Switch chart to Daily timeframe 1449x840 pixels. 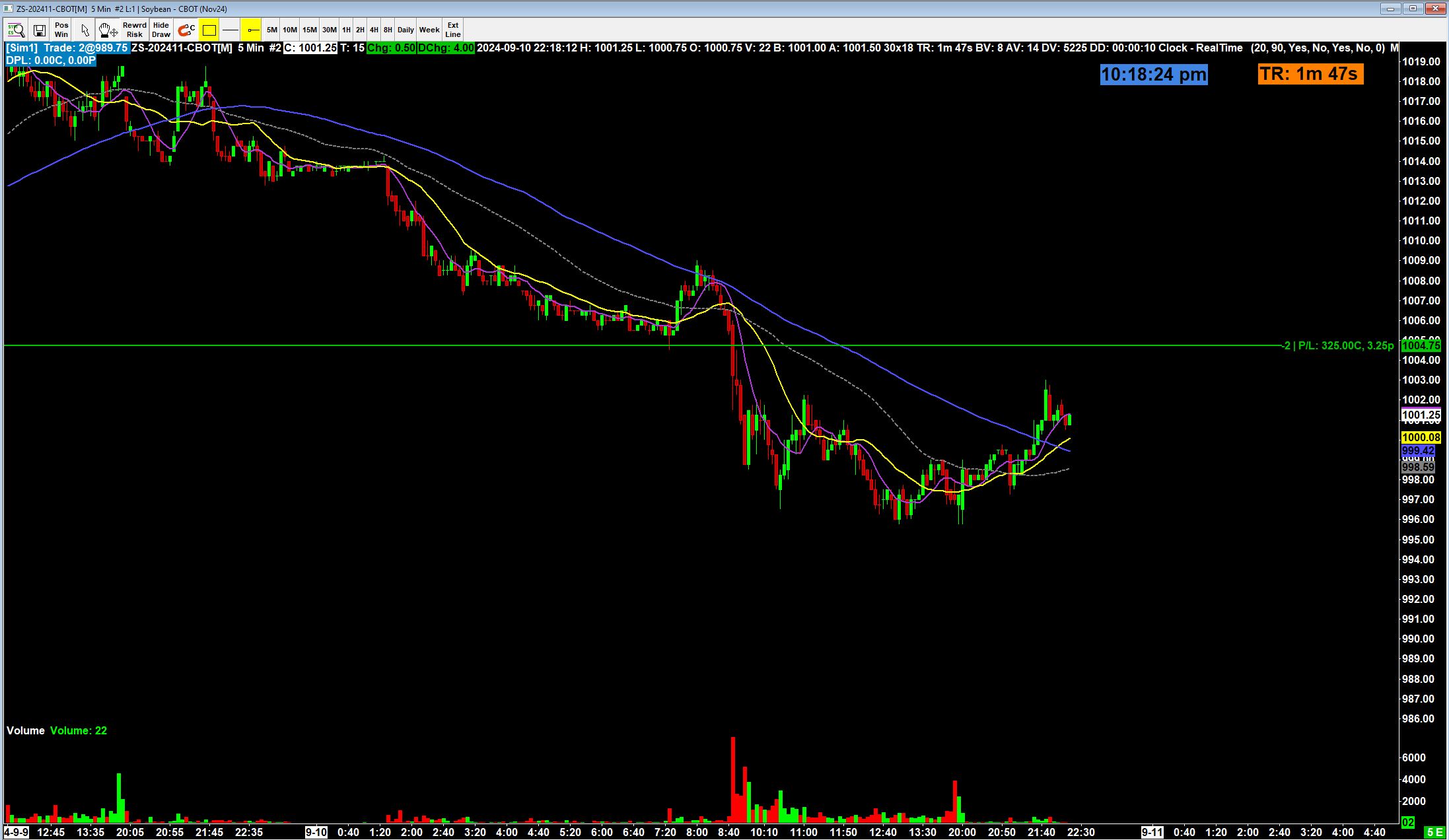pos(406,30)
